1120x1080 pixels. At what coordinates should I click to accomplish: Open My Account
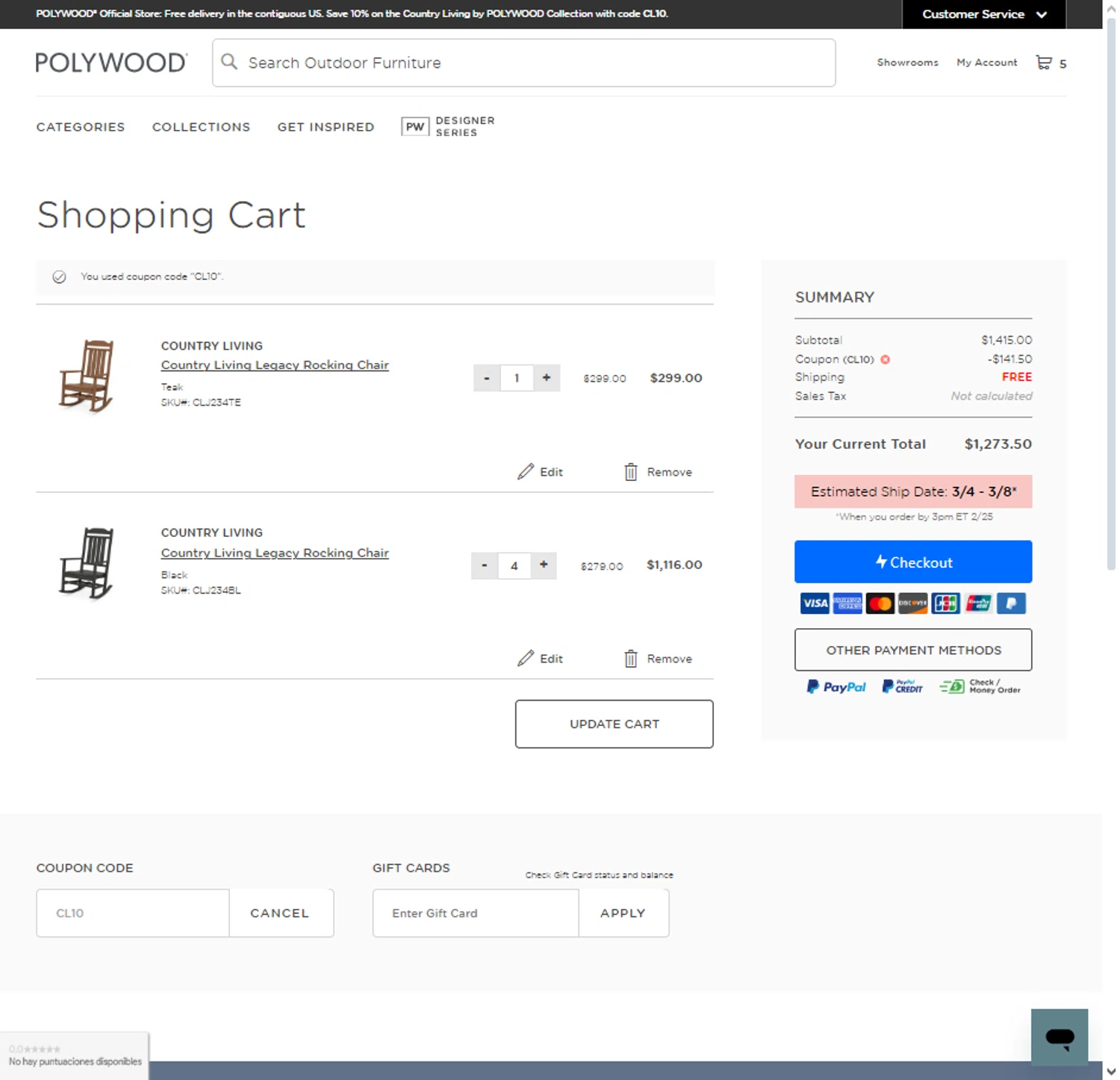coord(986,63)
